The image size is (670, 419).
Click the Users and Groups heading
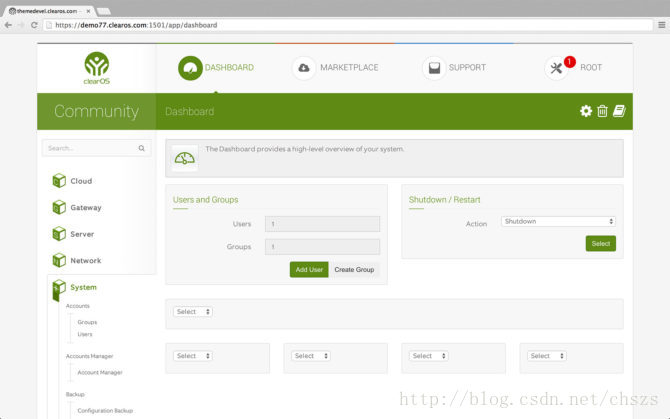[206, 199]
